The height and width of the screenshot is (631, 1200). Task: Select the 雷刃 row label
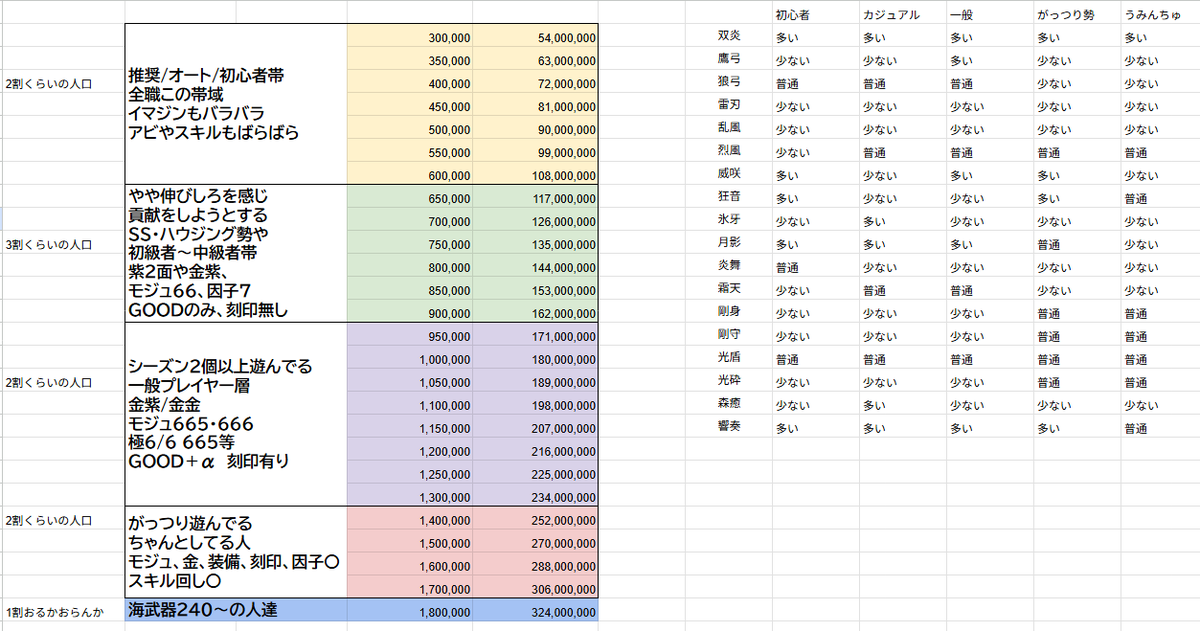click(x=729, y=106)
